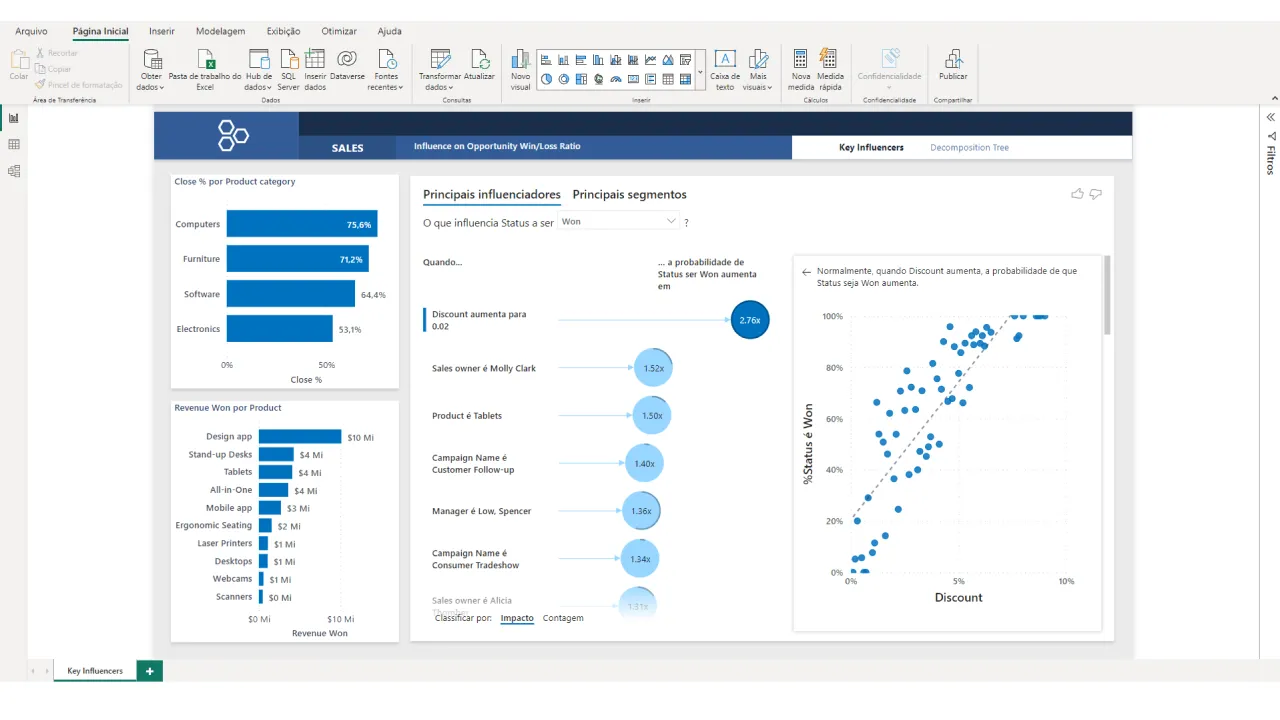Open the Hub de dados dropdown

coord(259,68)
